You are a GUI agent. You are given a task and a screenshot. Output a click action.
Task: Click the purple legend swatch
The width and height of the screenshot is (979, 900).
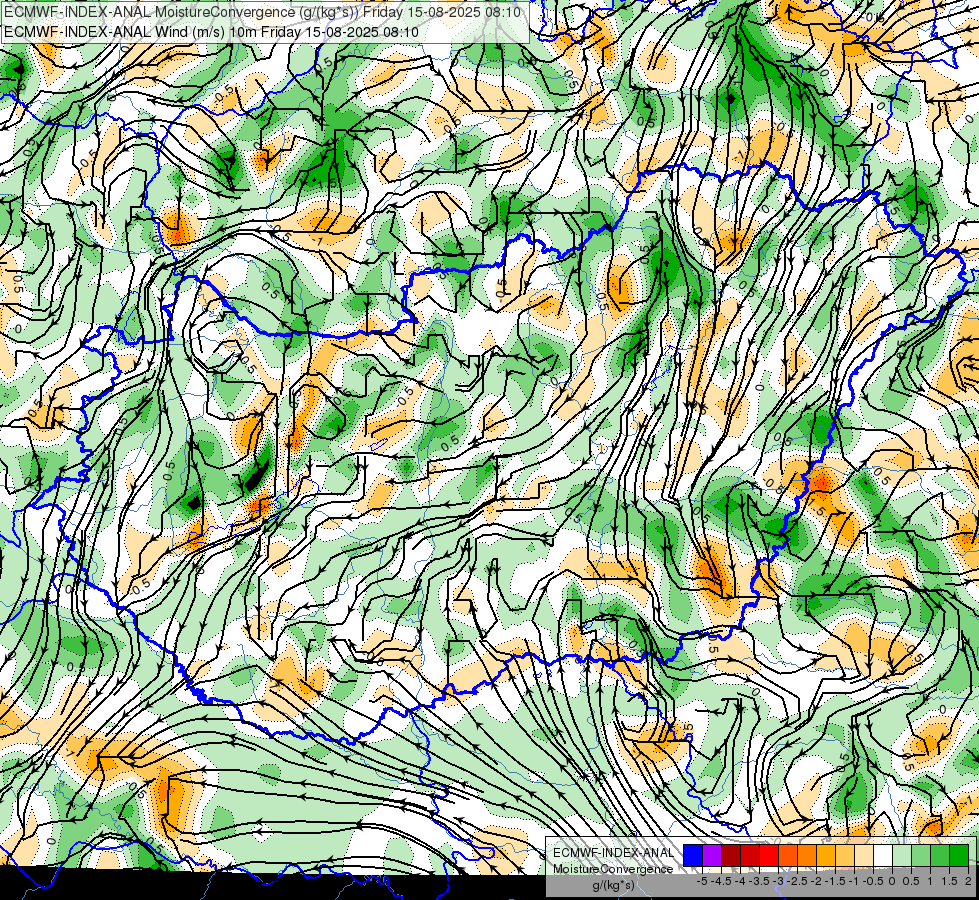(x=712, y=855)
